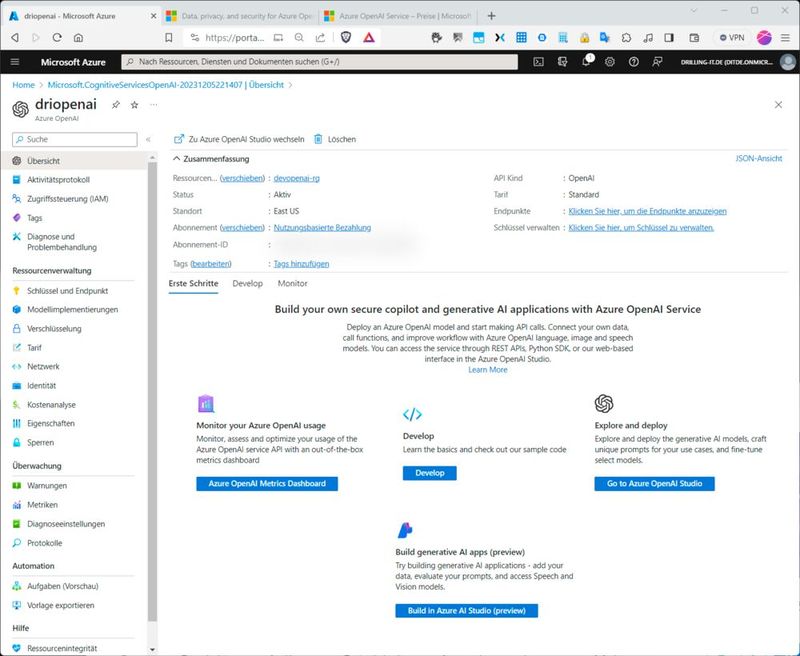800x656 pixels.
Task: Open the feedback icon in top bar
Action: 657,62
